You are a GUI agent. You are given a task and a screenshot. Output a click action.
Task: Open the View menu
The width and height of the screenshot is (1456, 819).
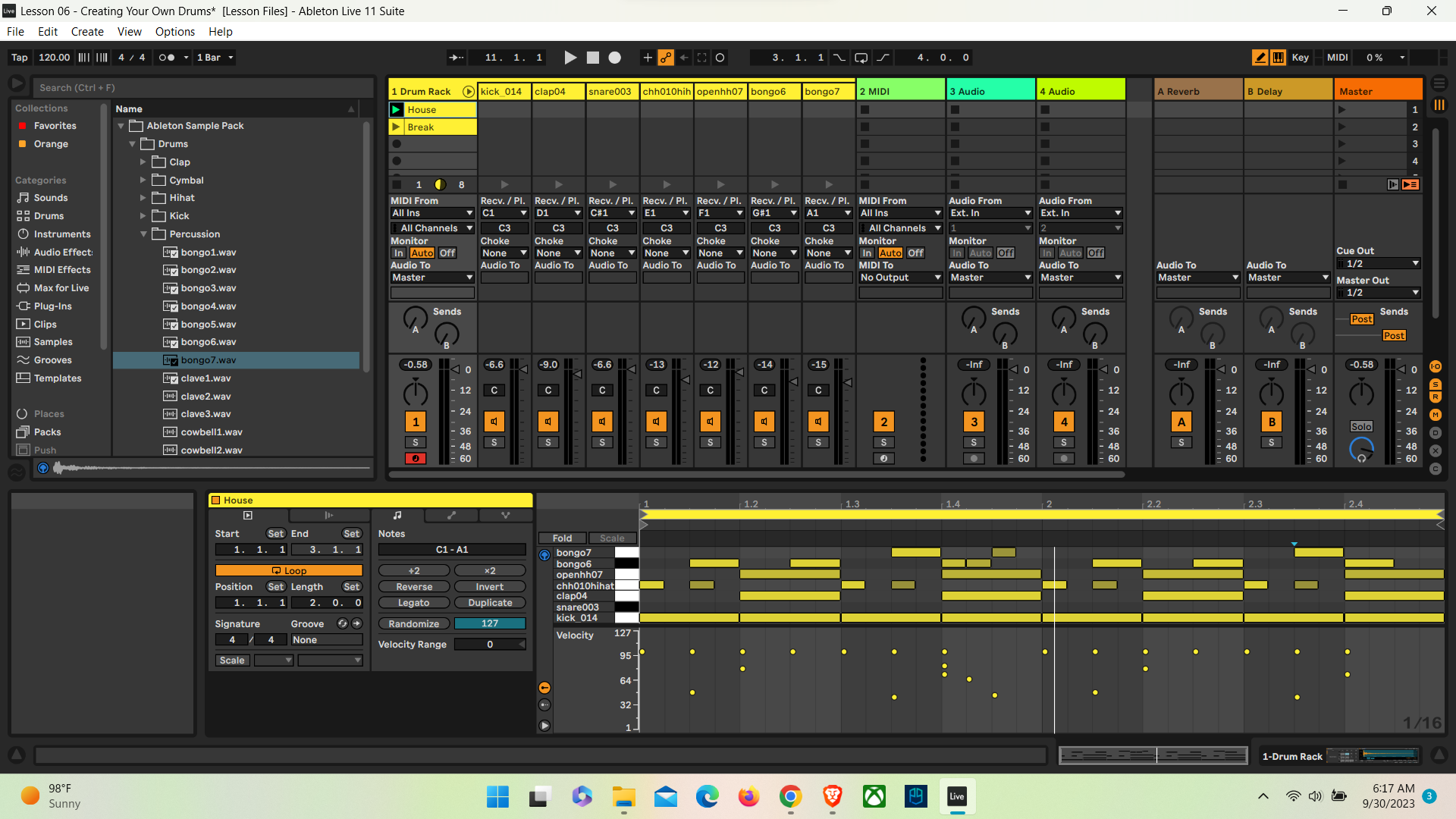pos(130,32)
